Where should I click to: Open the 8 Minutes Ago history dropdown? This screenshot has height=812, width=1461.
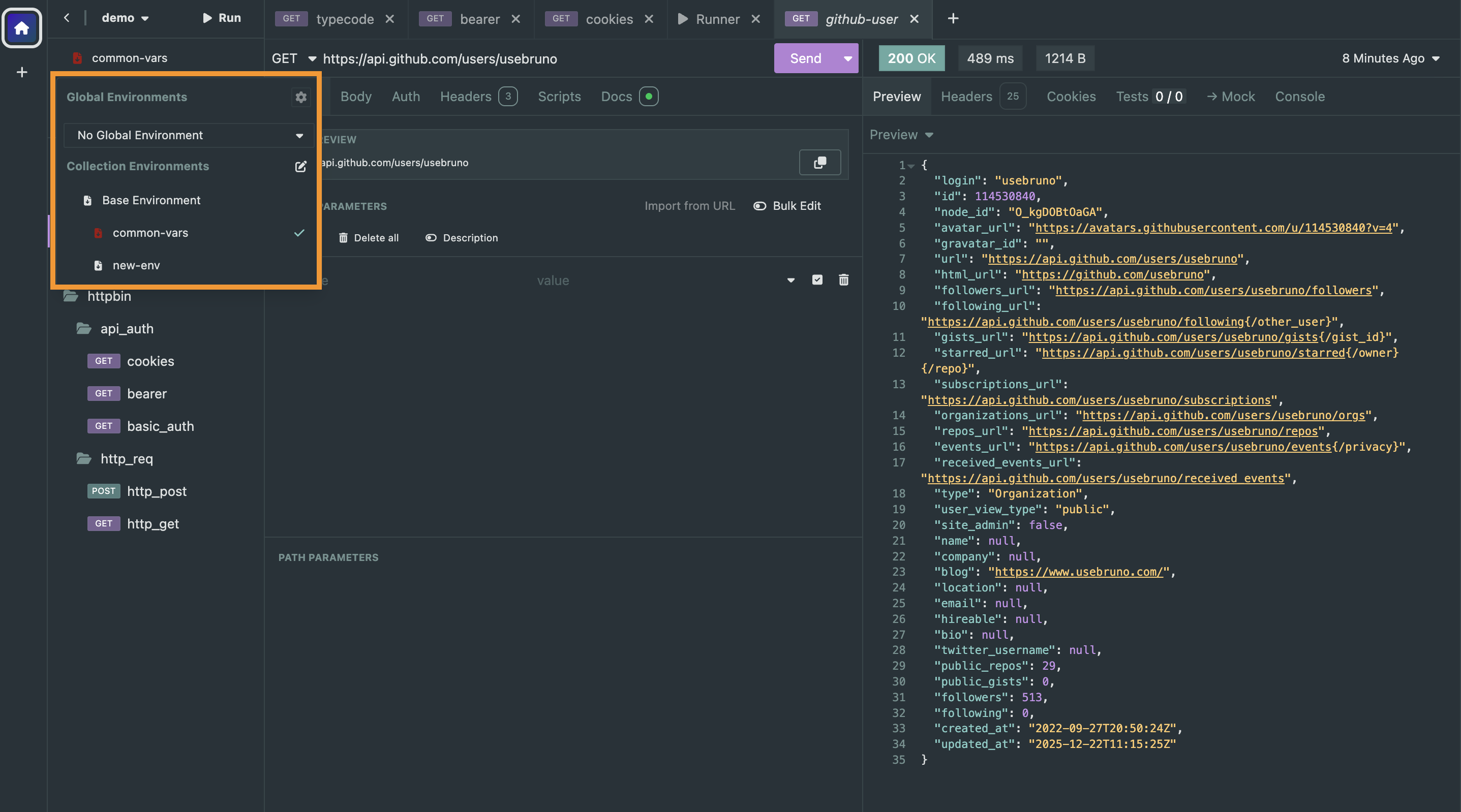click(1390, 58)
